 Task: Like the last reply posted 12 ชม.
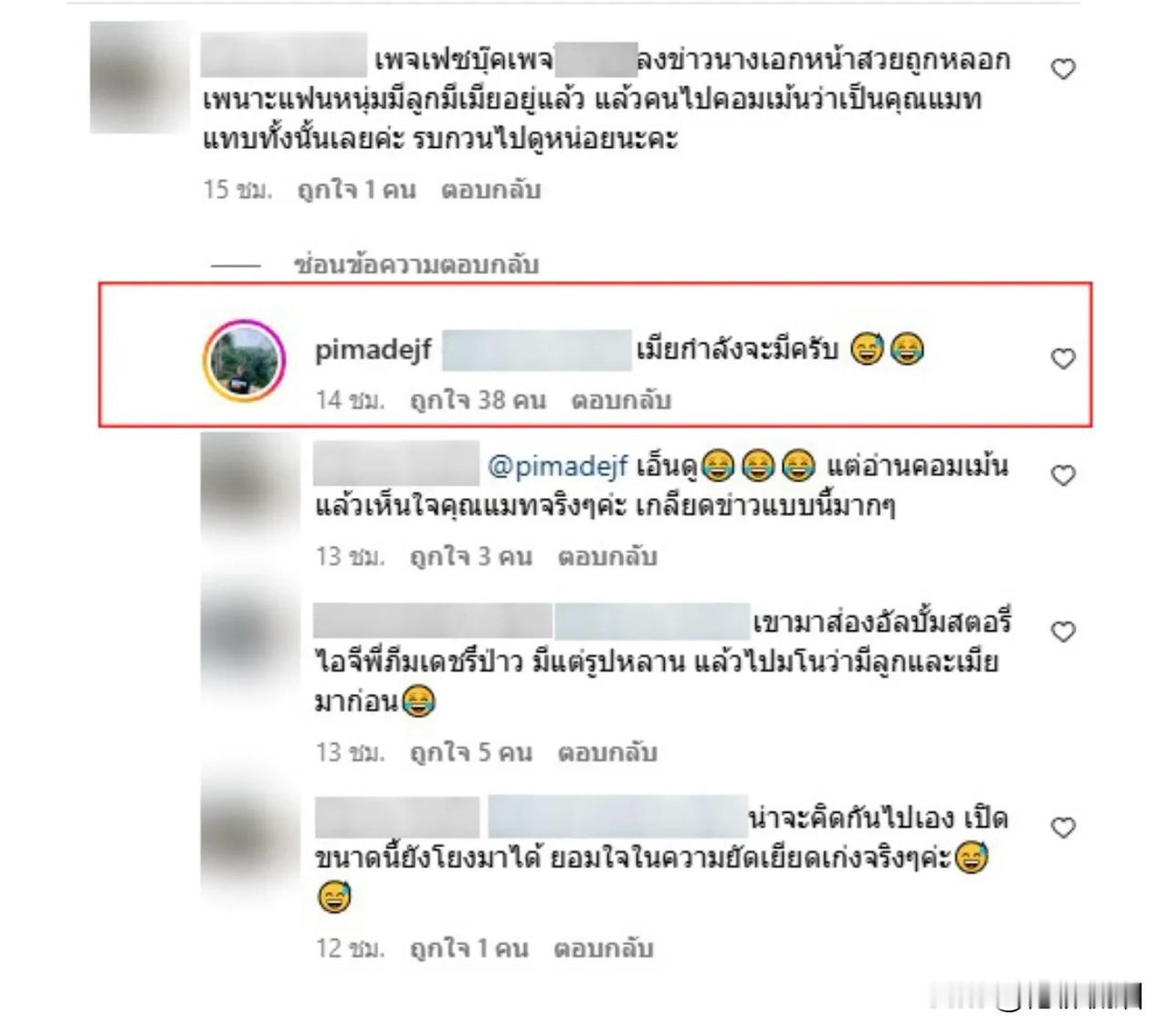tap(1063, 828)
